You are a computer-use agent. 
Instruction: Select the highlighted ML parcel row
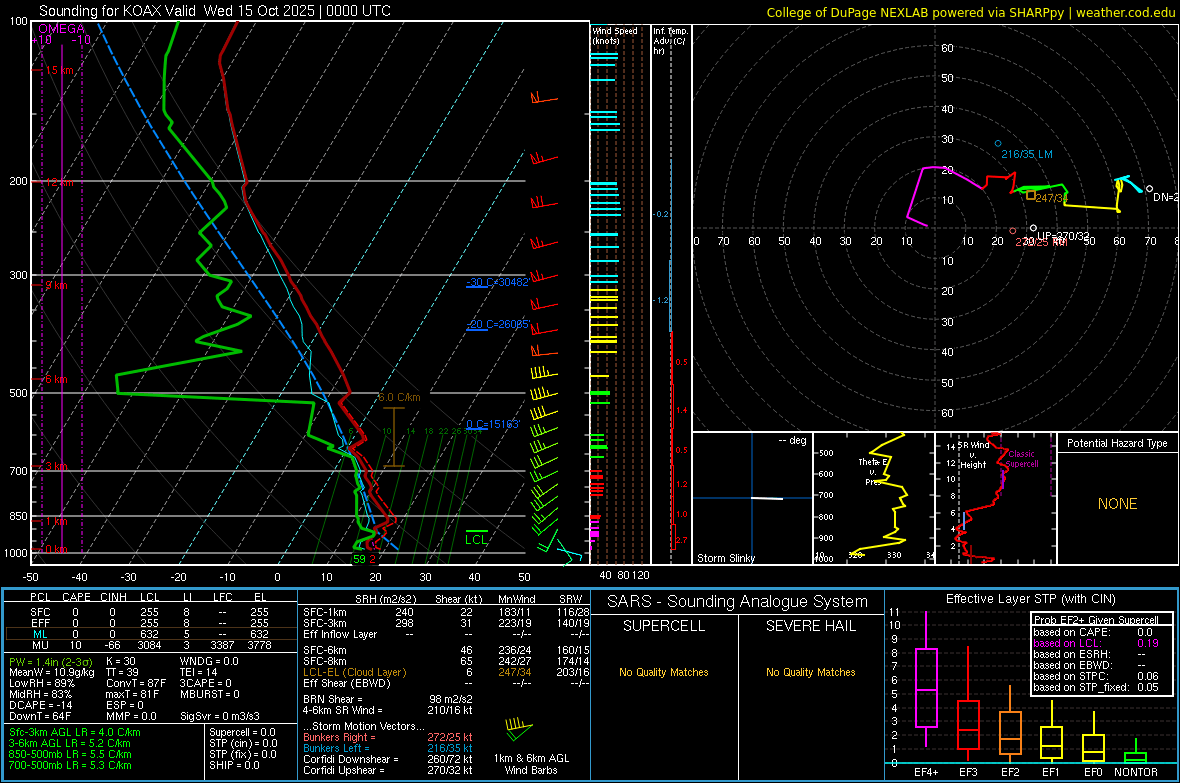pos(149,634)
